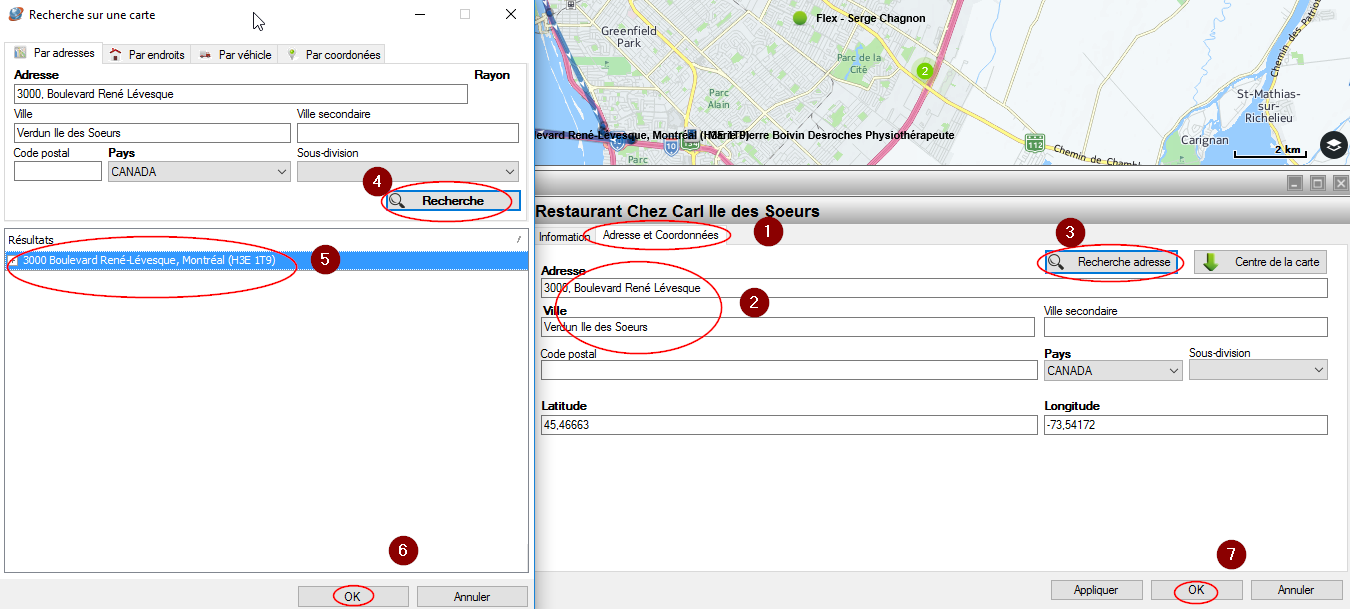Click into the Latitude field

point(788,425)
